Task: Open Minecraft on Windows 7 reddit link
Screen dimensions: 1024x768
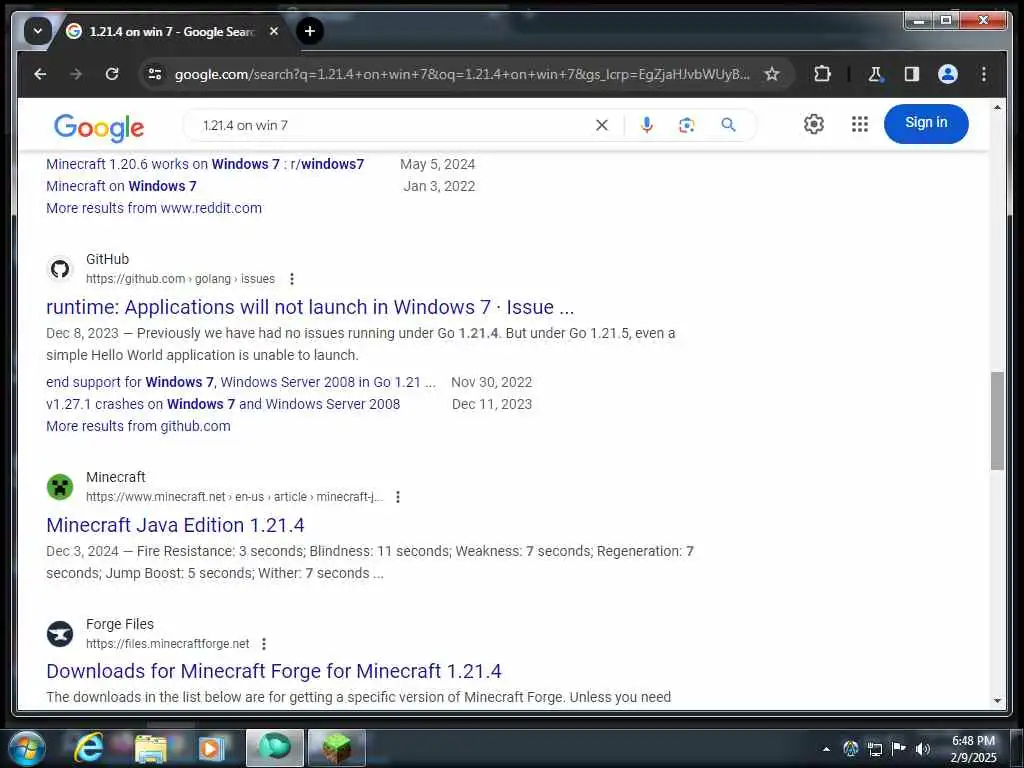Action: (121, 186)
